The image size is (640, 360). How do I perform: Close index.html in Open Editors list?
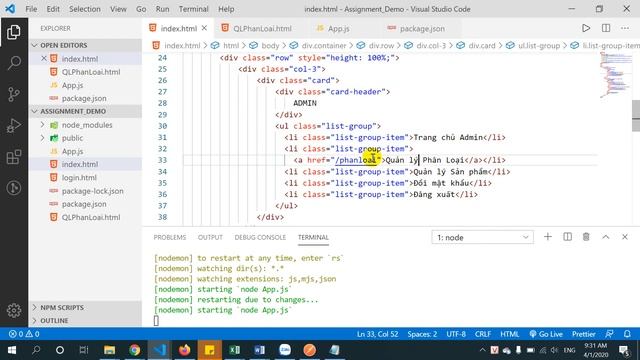44,58
